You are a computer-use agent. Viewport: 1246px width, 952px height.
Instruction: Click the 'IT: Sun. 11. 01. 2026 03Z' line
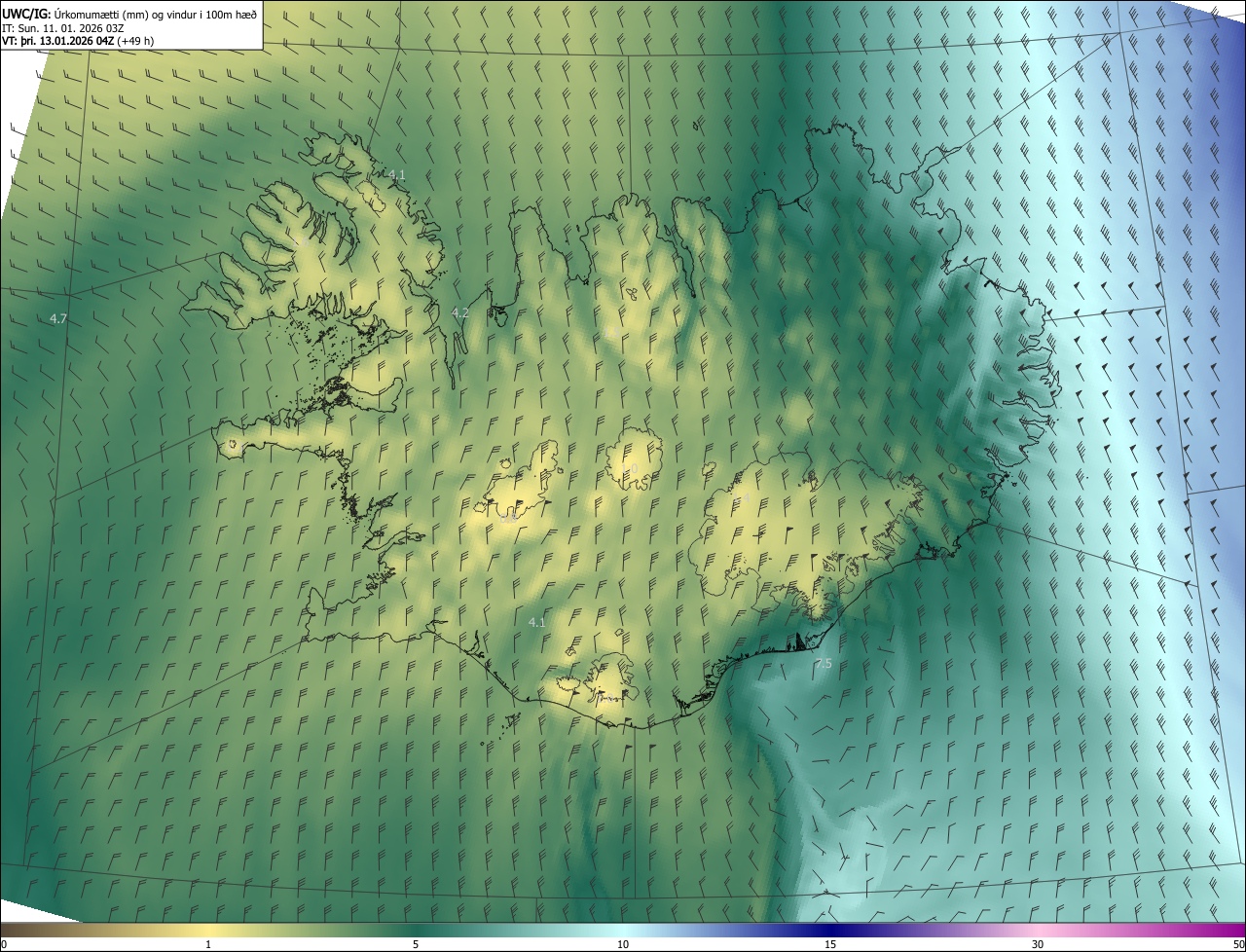coord(61,27)
